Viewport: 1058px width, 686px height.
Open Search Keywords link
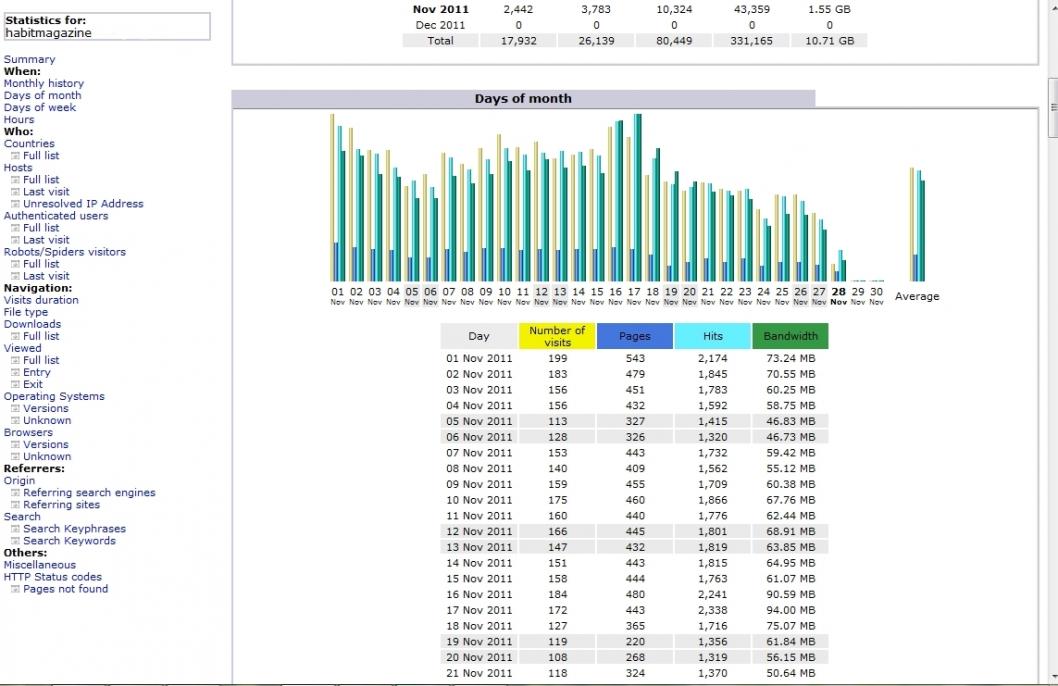[69, 541]
